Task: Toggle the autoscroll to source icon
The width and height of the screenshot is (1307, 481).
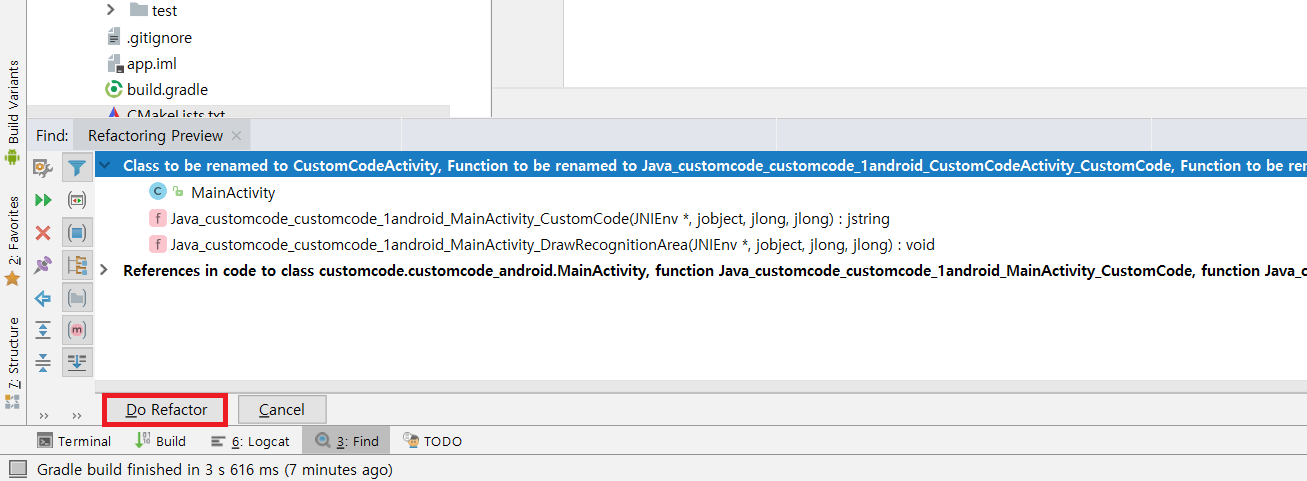Action: click(x=77, y=362)
